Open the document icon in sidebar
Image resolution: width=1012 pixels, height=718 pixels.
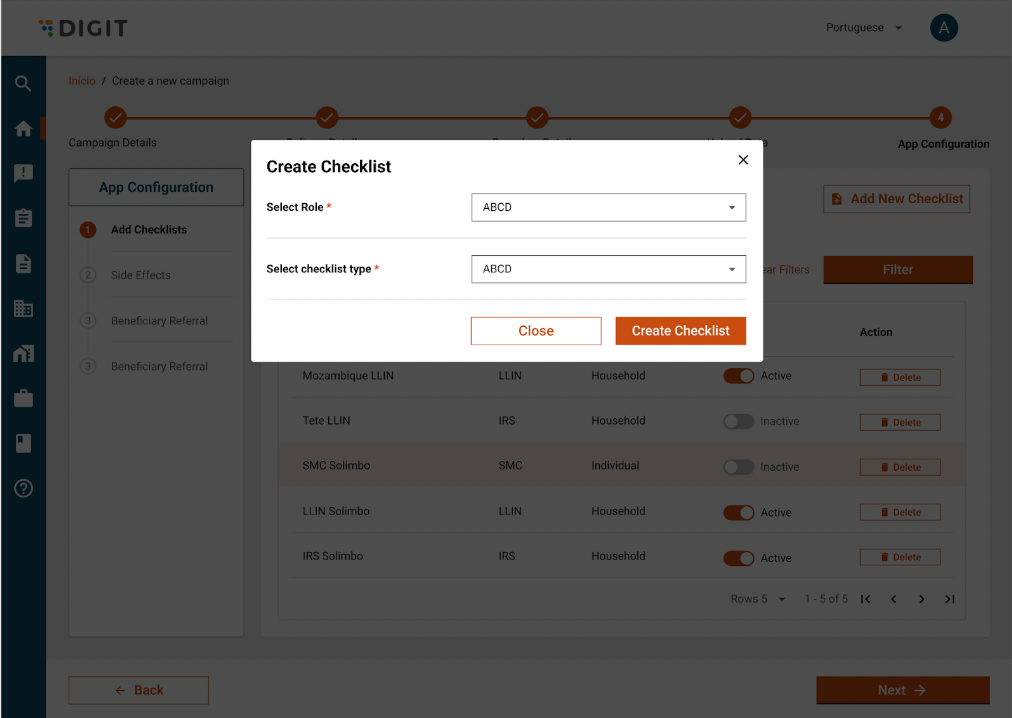23,263
